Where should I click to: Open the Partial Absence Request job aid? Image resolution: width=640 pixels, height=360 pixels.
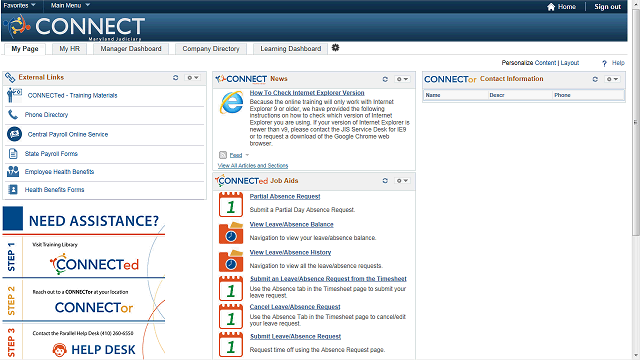point(285,196)
